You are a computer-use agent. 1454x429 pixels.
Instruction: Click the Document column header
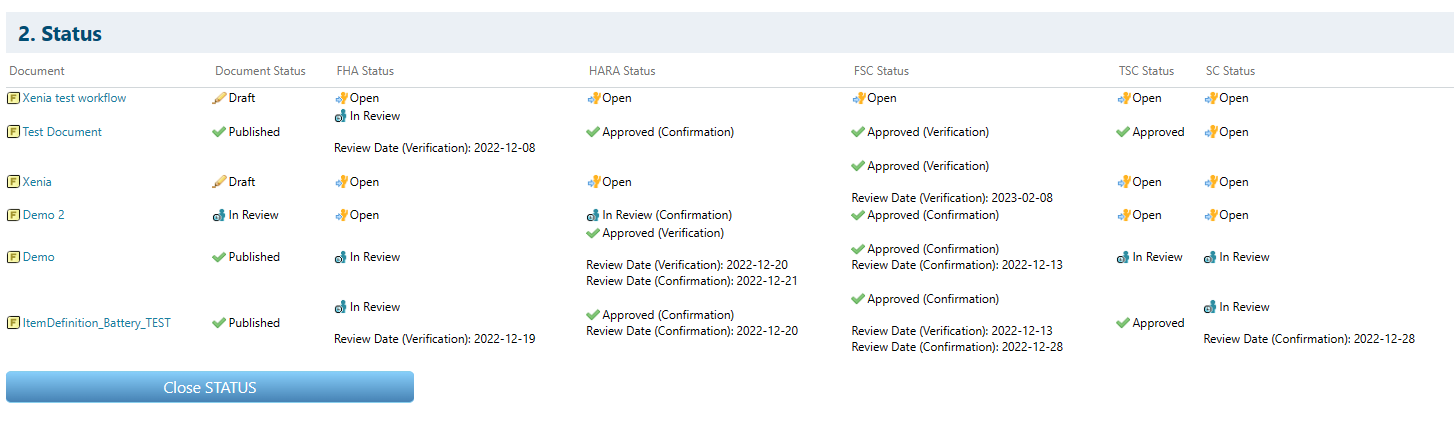(37, 71)
